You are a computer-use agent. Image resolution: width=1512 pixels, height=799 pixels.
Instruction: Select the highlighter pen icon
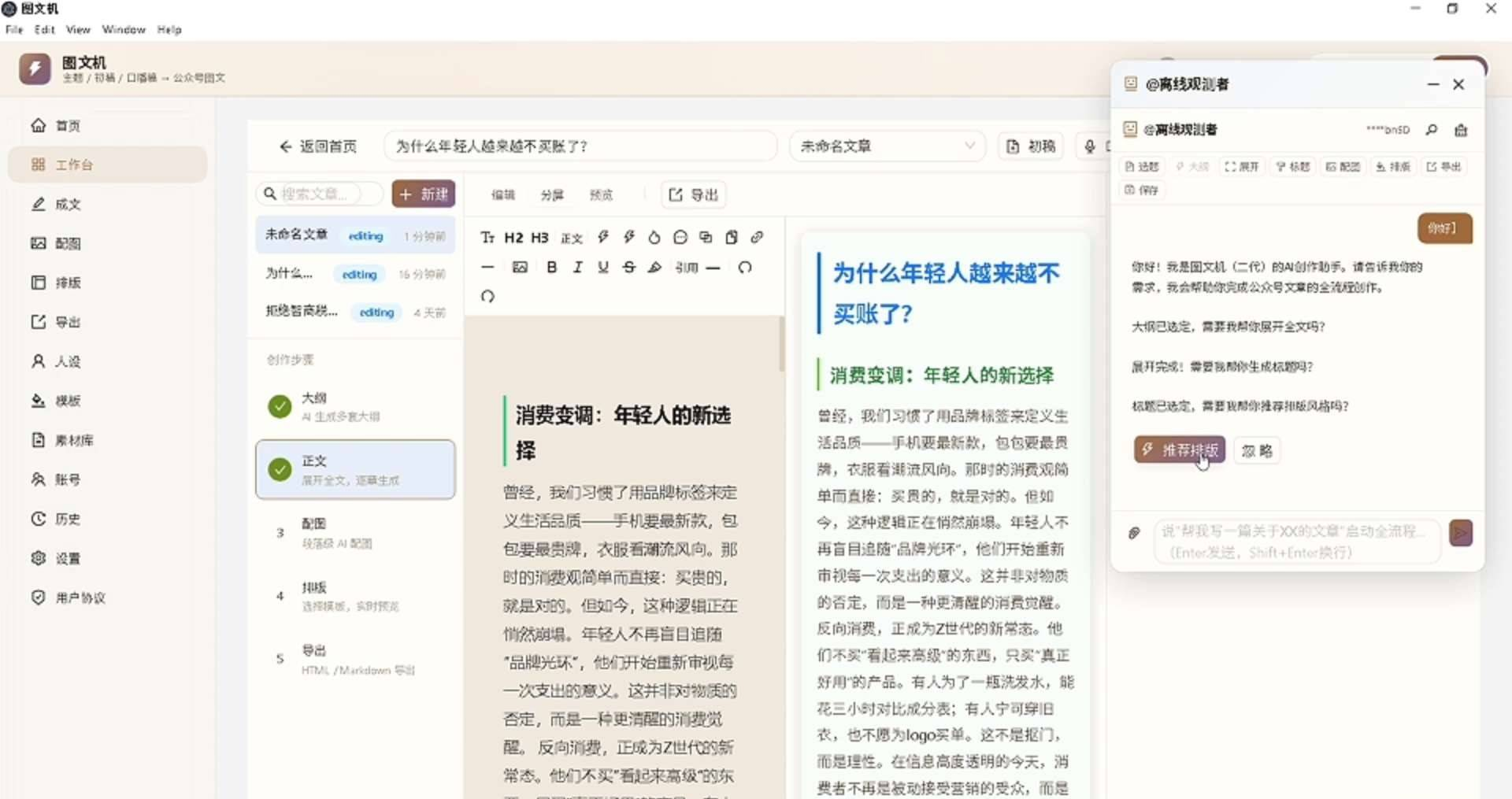(x=654, y=268)
